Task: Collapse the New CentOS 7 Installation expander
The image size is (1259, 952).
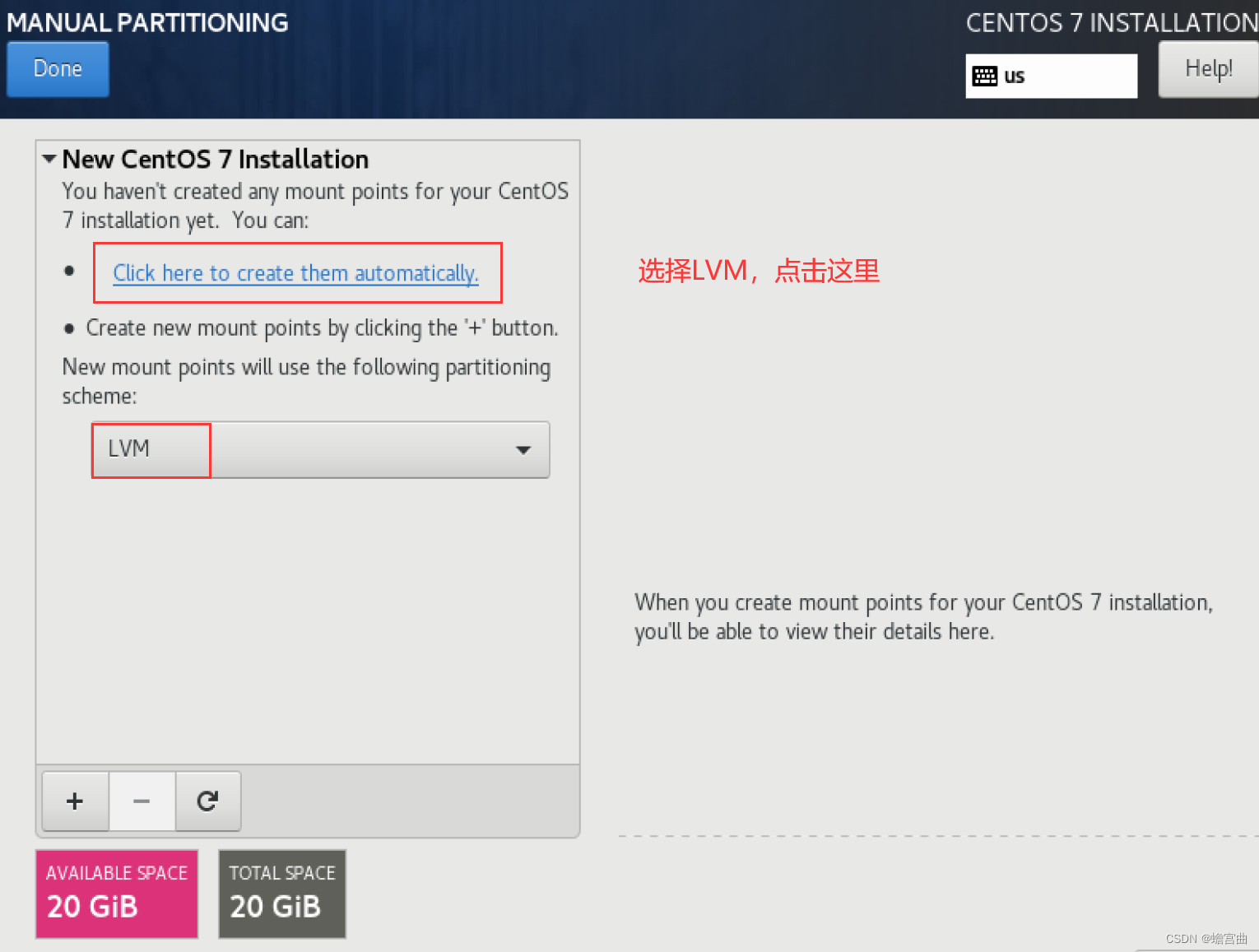Action: coord(49,159)
